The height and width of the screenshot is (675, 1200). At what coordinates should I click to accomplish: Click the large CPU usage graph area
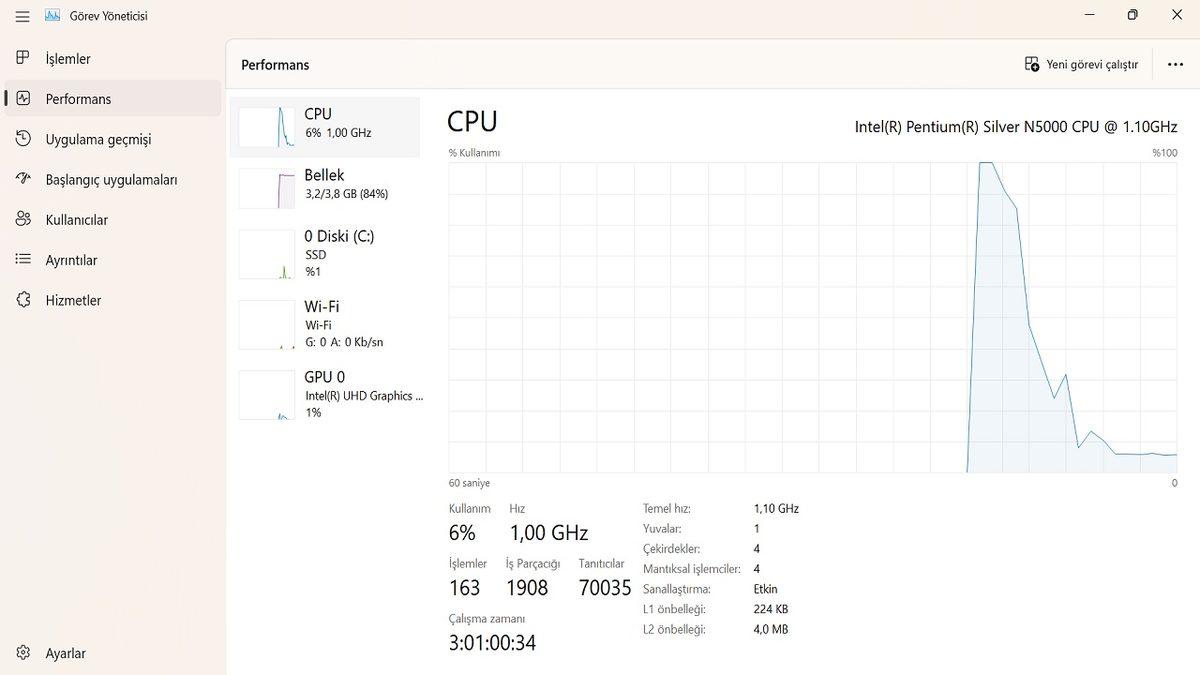(x=812, y=317)
